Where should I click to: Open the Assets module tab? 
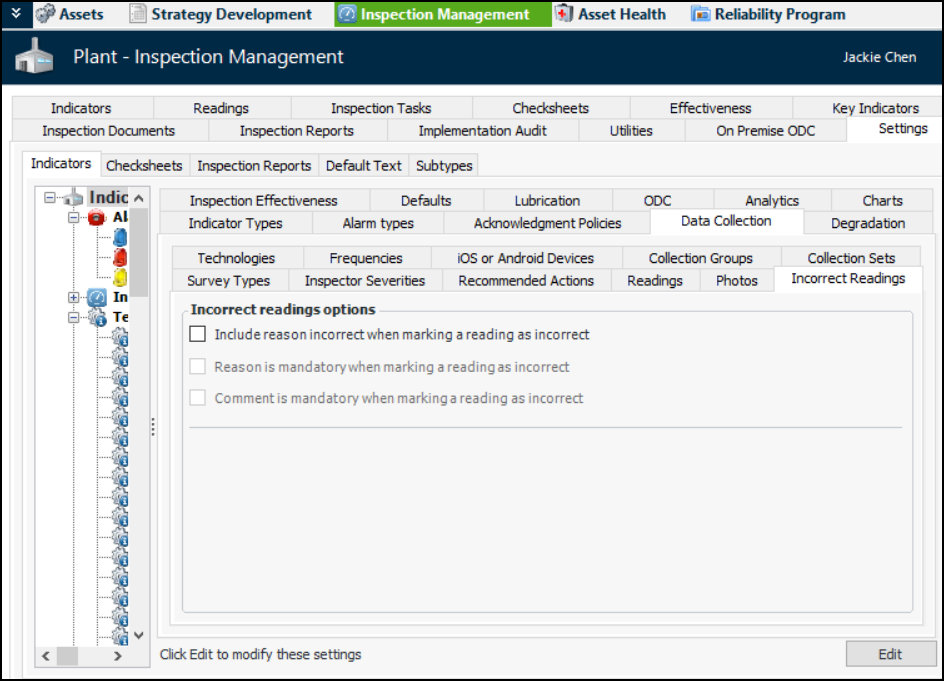(69, 14)
